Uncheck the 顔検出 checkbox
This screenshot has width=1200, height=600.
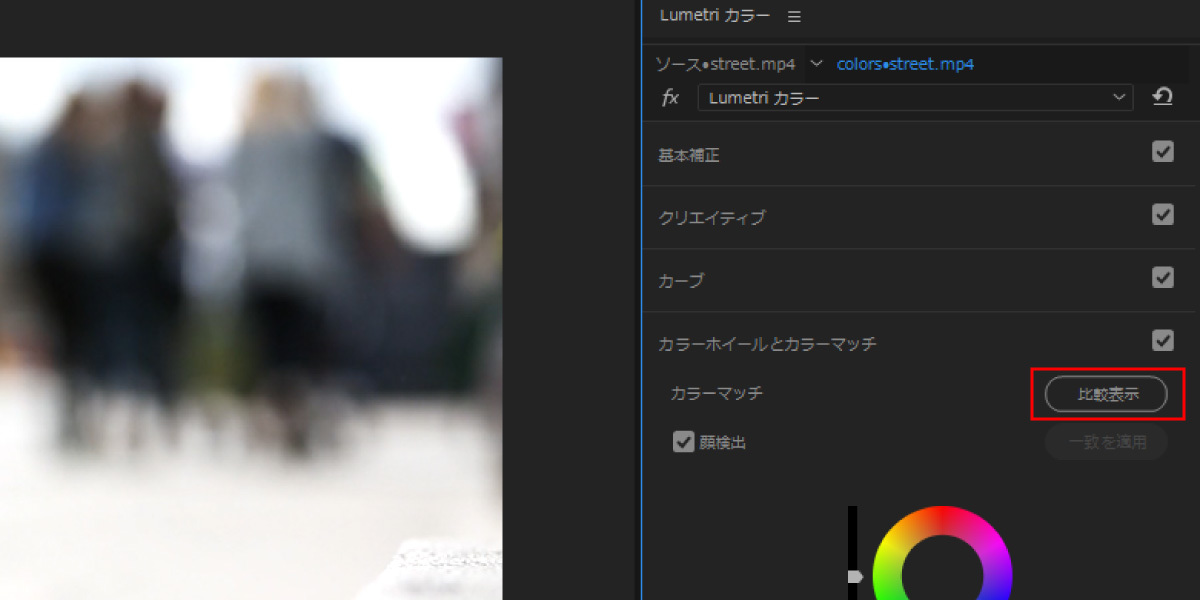683,441
